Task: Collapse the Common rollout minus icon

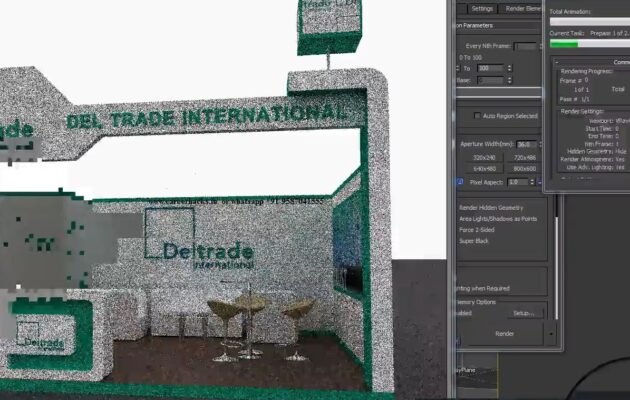Action: (558, 62)
